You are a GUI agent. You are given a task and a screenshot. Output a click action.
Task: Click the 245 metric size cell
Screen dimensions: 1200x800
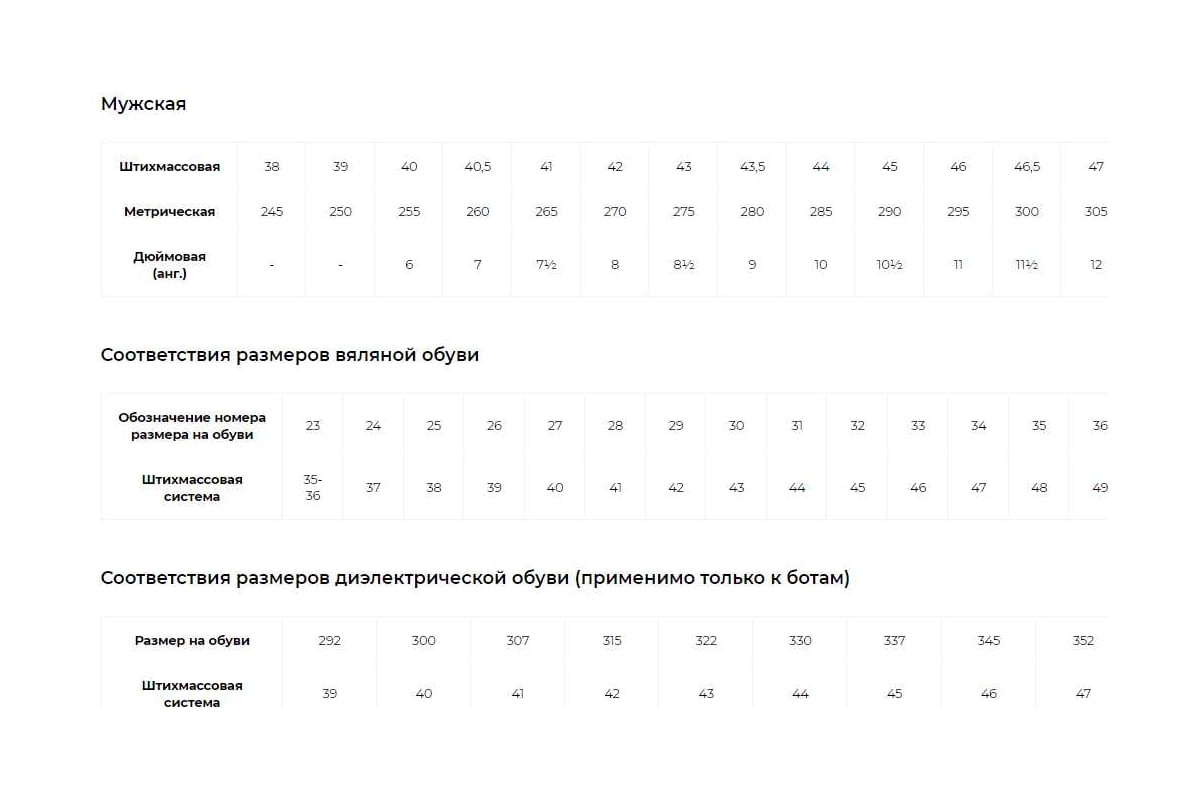(272, 212)
